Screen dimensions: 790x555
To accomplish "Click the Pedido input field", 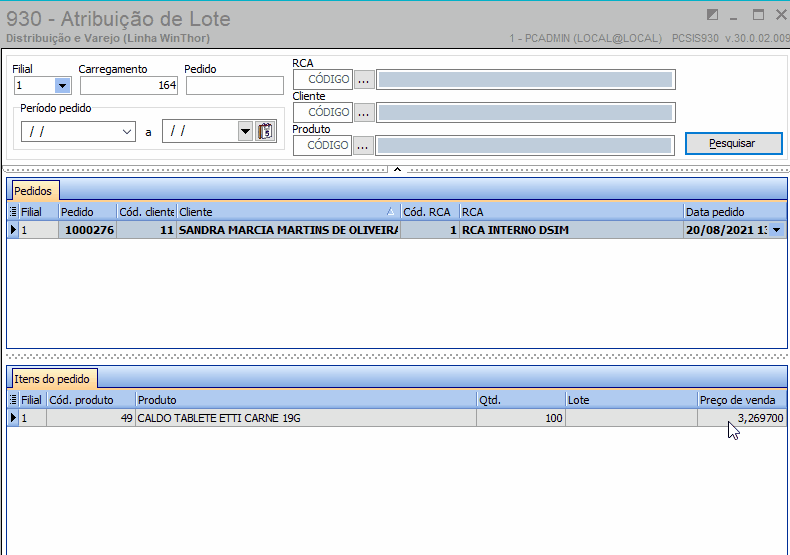I will pos(235,86).
